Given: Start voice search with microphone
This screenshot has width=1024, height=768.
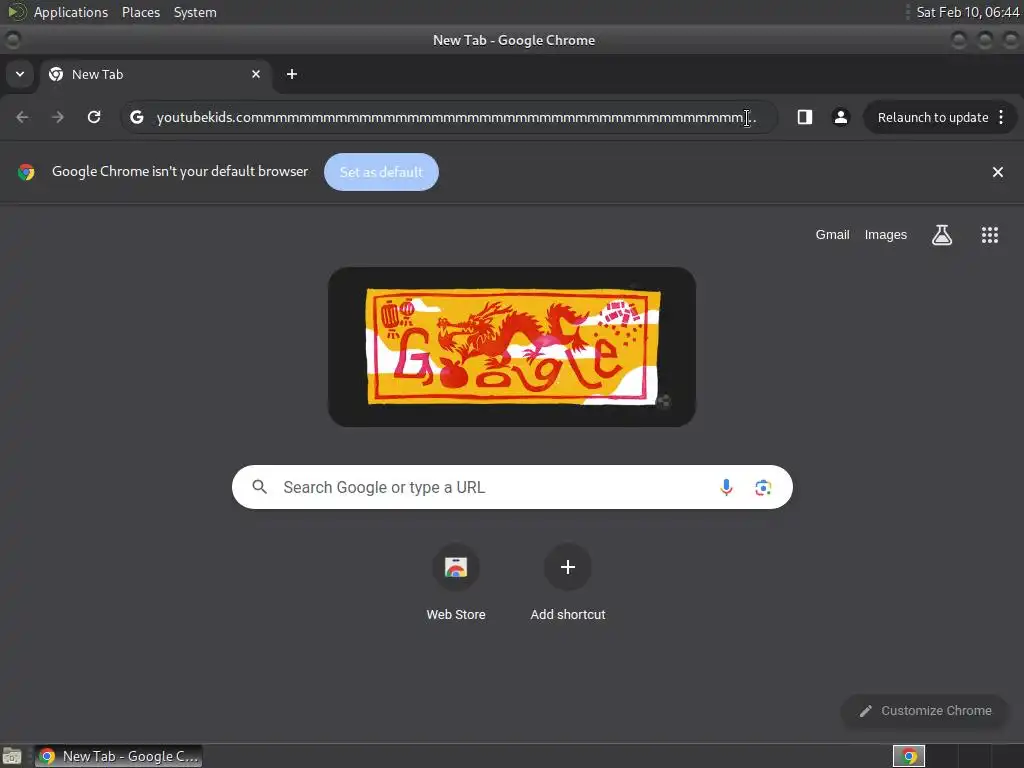Looking at the screenshot, I should pyautogui.click(x=726, y=487).
